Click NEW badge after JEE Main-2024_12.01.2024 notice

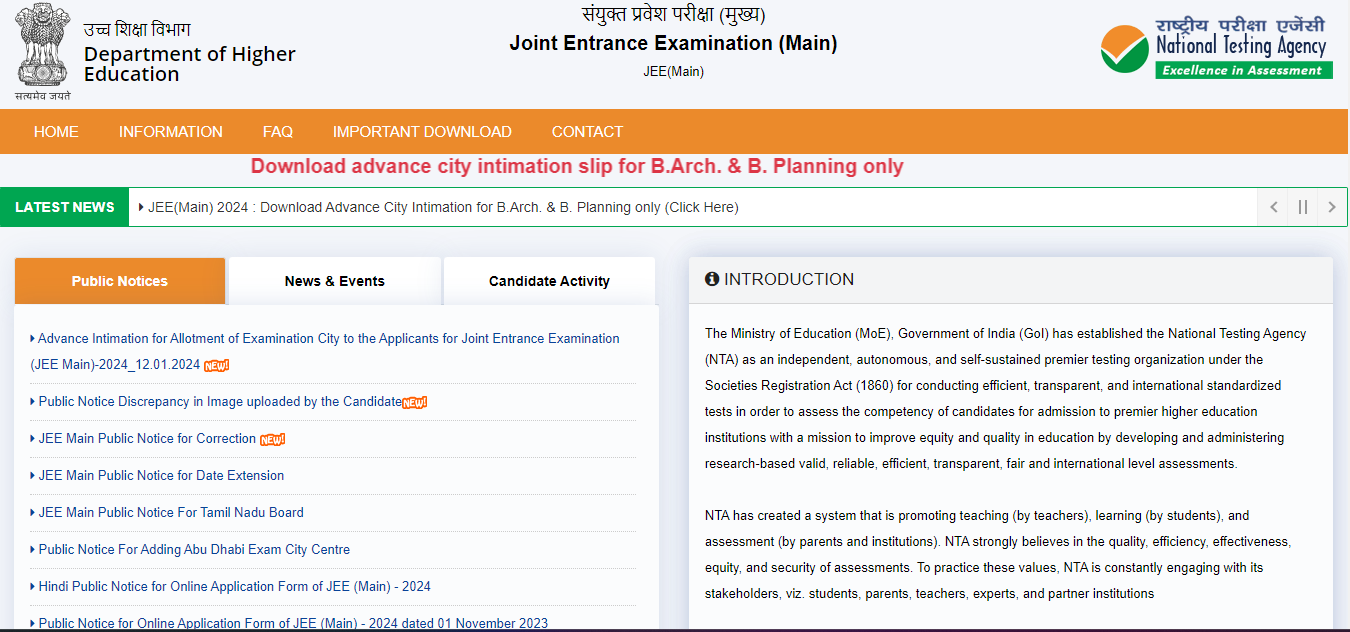pos(217,365)
